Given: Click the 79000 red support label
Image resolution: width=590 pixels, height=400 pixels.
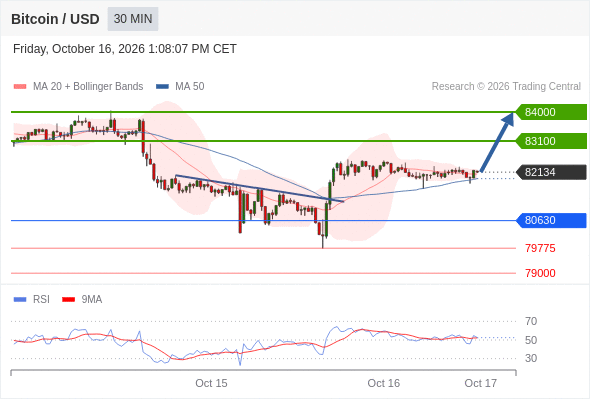Looking at the screenshot, I should tap(540, 273).
